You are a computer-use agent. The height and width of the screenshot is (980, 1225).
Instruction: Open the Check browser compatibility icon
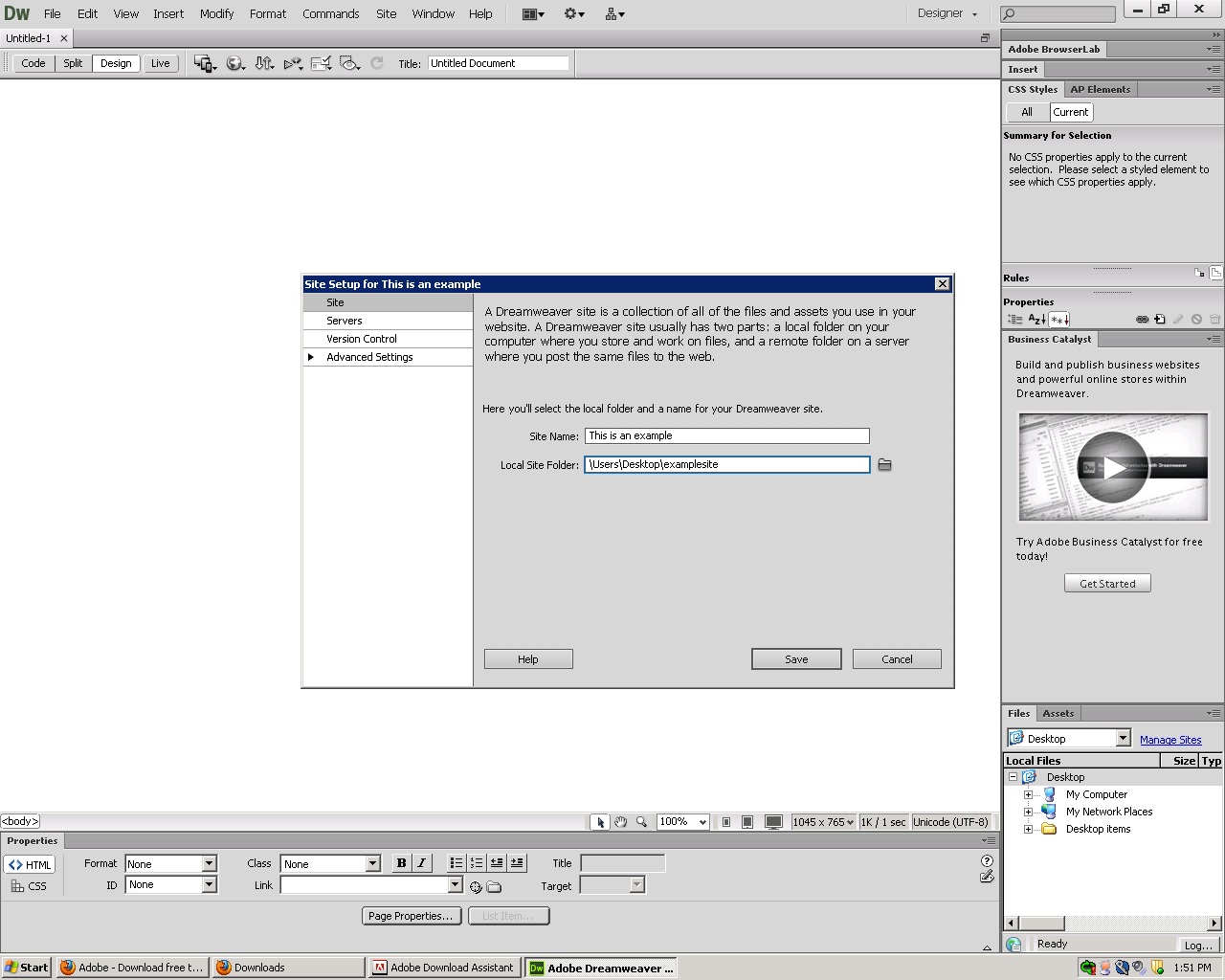tap(322, 63)
